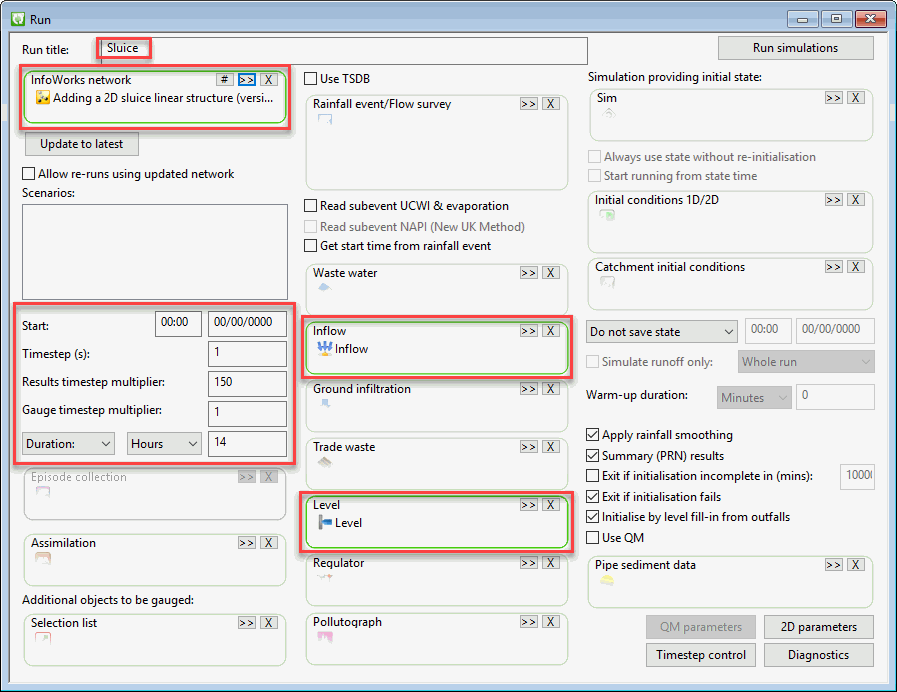Viewport: 897px width, 692px height.
Task: Click the 2D sluice network icon
Action: tap(43, 98)
